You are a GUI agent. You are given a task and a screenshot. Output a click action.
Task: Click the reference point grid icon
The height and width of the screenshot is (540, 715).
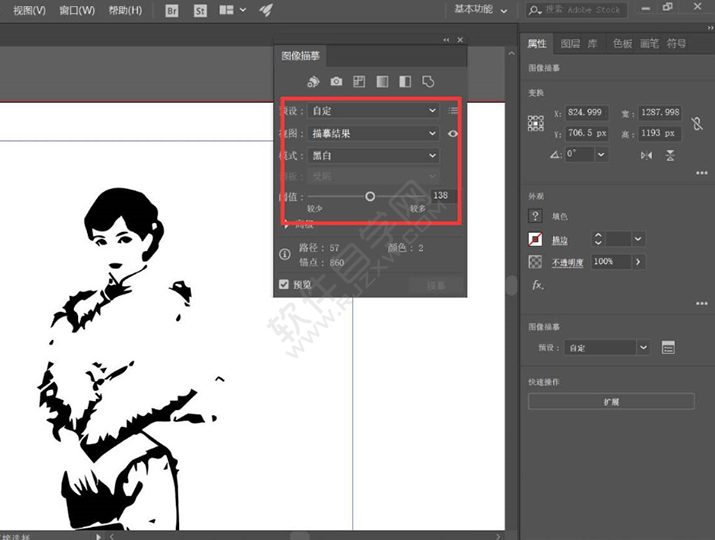(536, 123)
